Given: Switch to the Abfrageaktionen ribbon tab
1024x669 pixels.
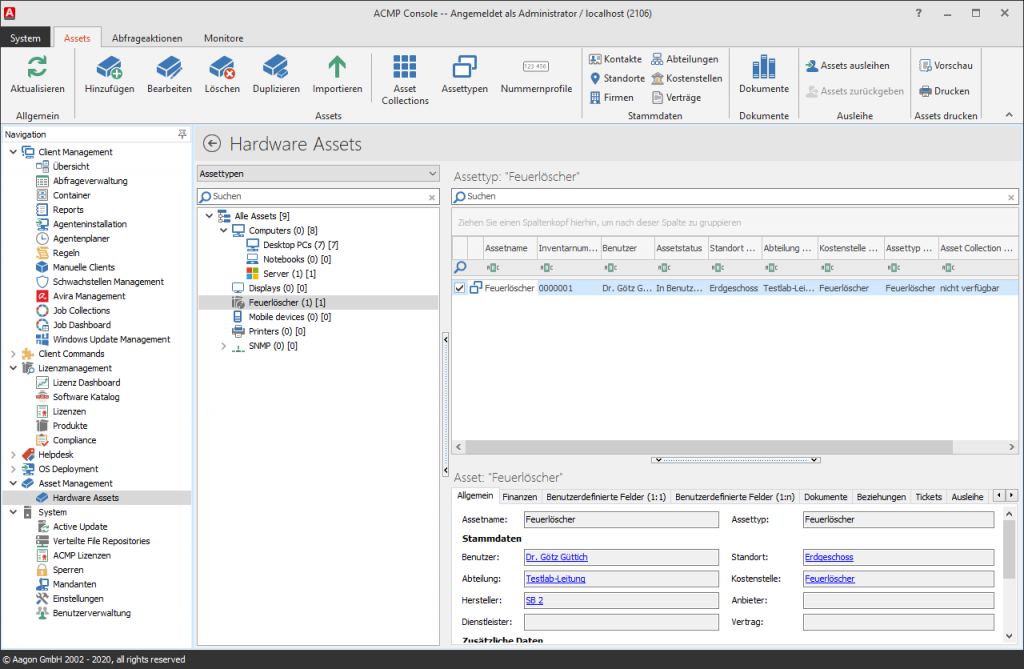Looking at the screenshot, I should click(146, 38).
